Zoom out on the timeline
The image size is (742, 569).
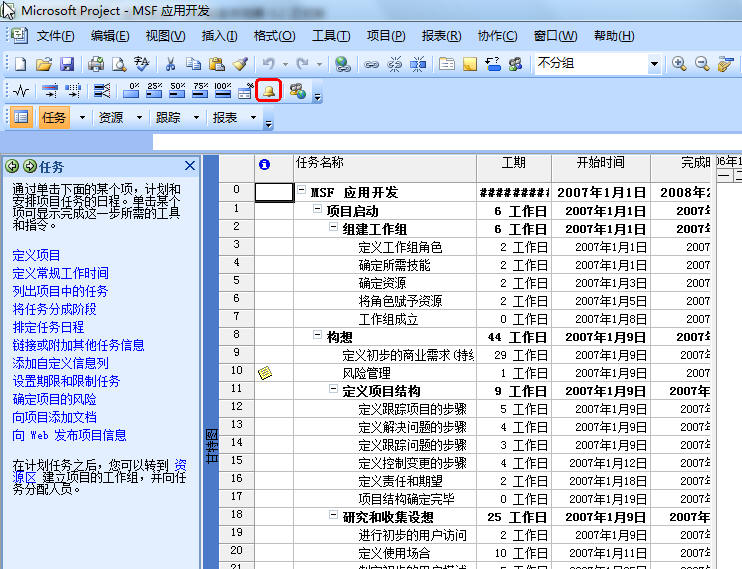702,64
